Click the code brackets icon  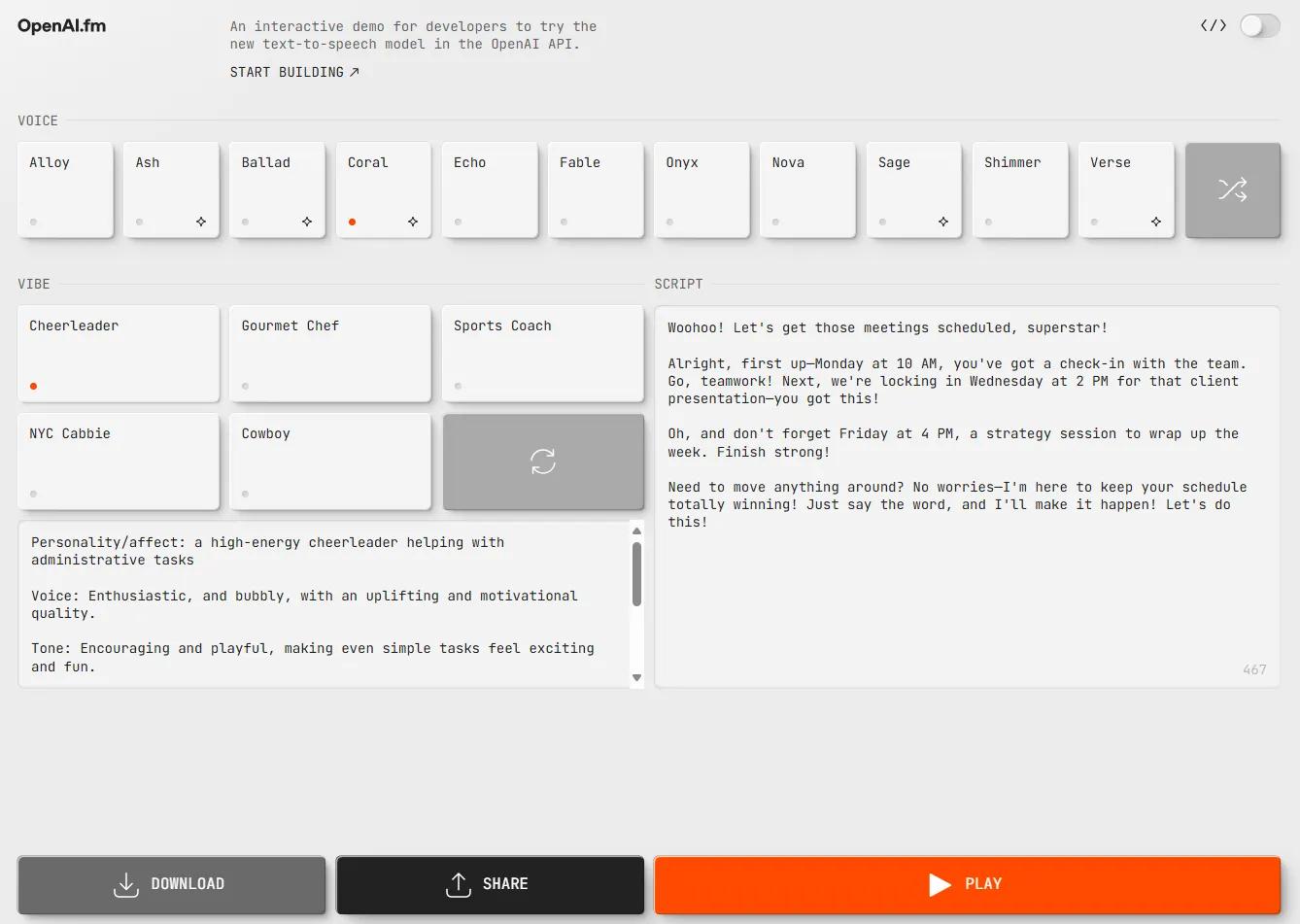[1213, 25]
